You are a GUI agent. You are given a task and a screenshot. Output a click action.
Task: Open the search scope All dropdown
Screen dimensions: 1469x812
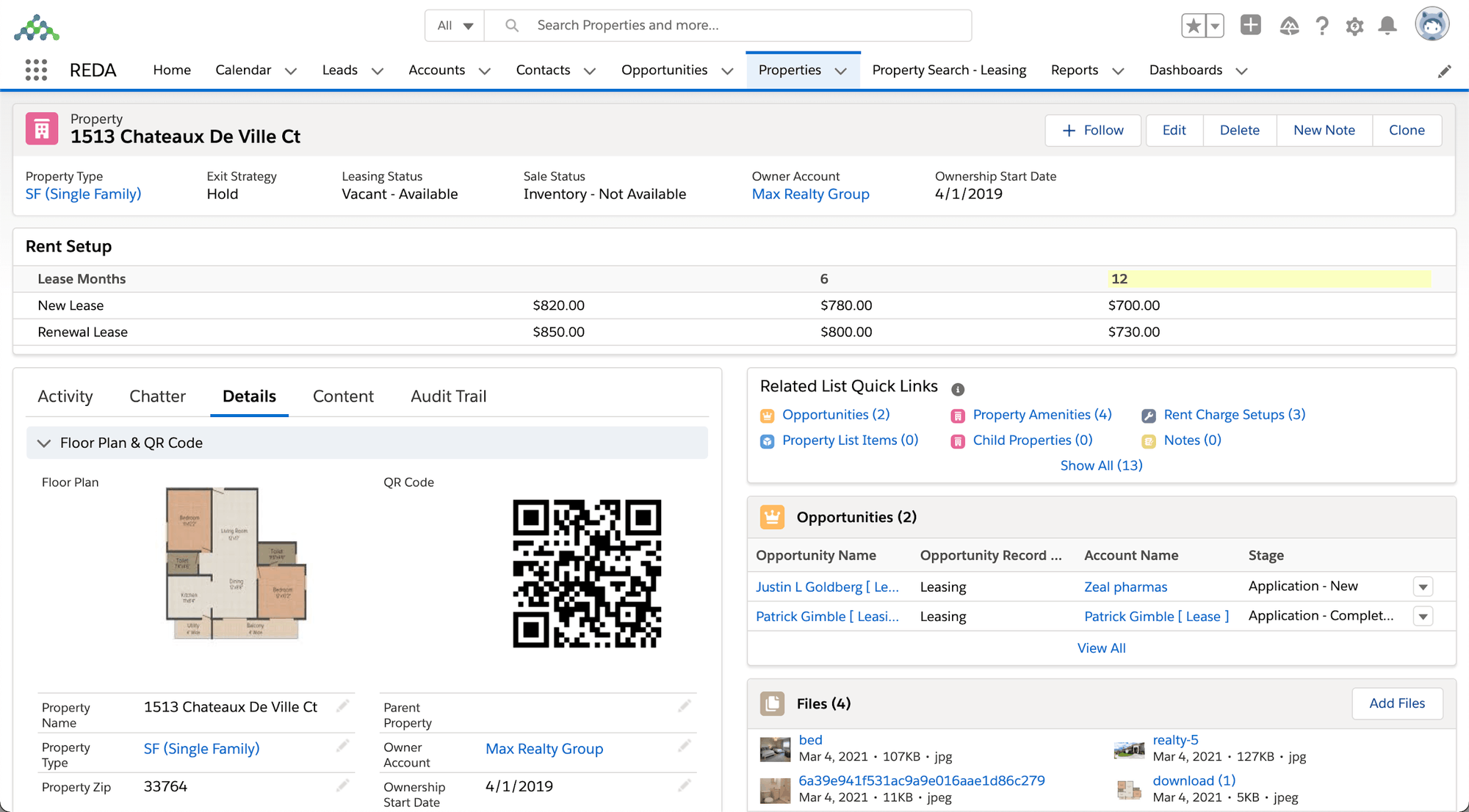(454, 24)
